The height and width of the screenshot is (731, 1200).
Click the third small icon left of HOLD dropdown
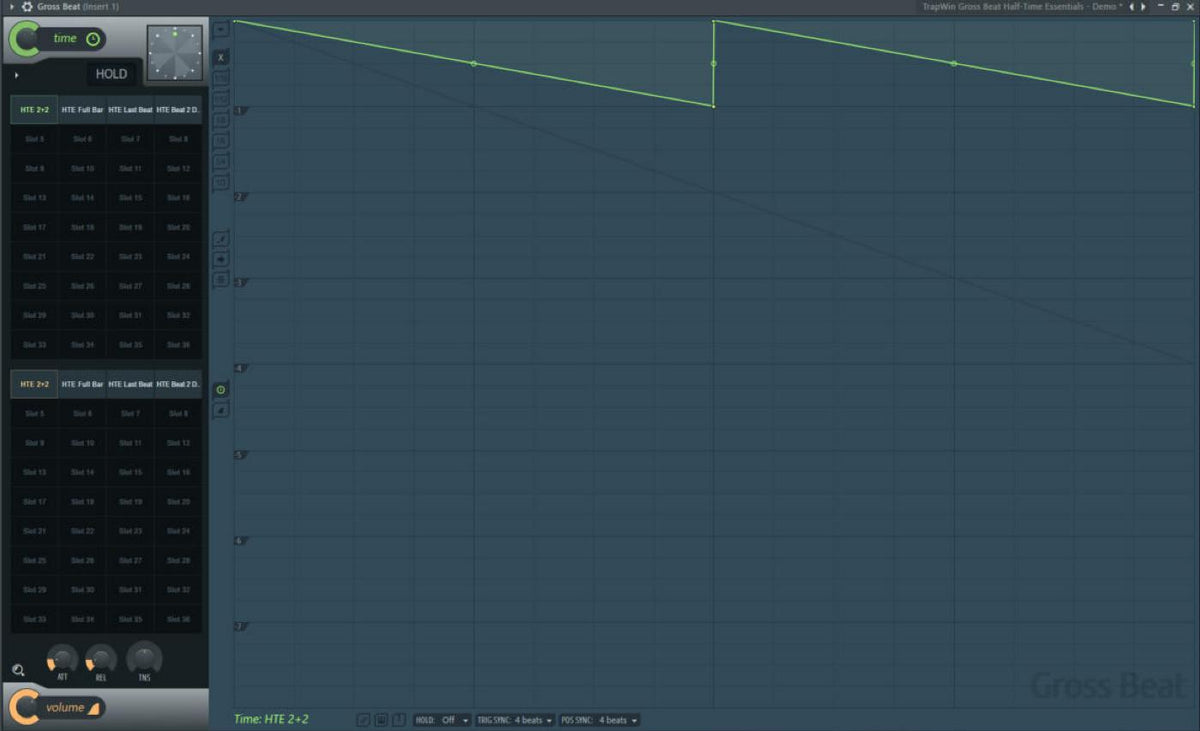399,720
